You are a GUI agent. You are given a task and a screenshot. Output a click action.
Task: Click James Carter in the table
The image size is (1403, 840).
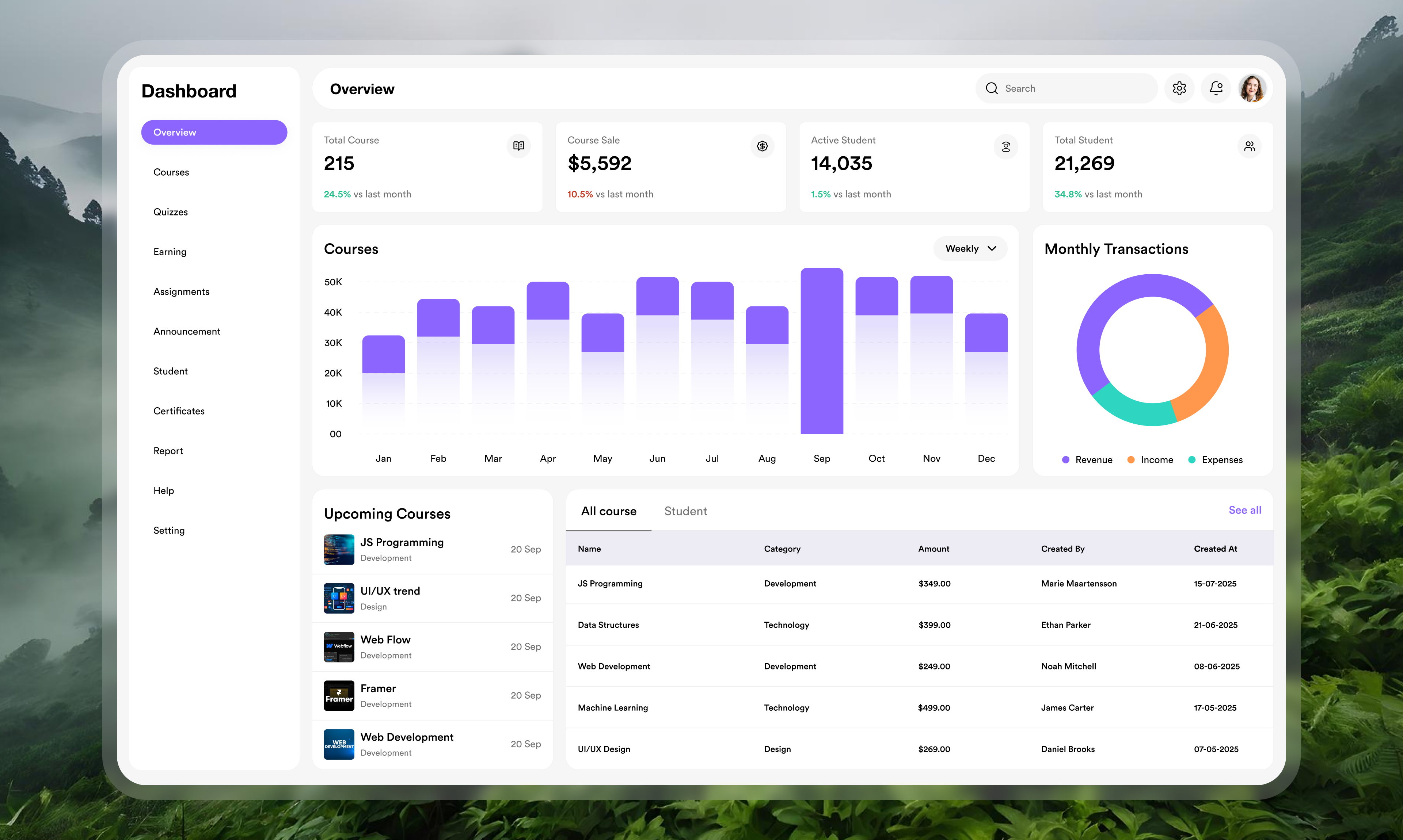point(1067,707)
